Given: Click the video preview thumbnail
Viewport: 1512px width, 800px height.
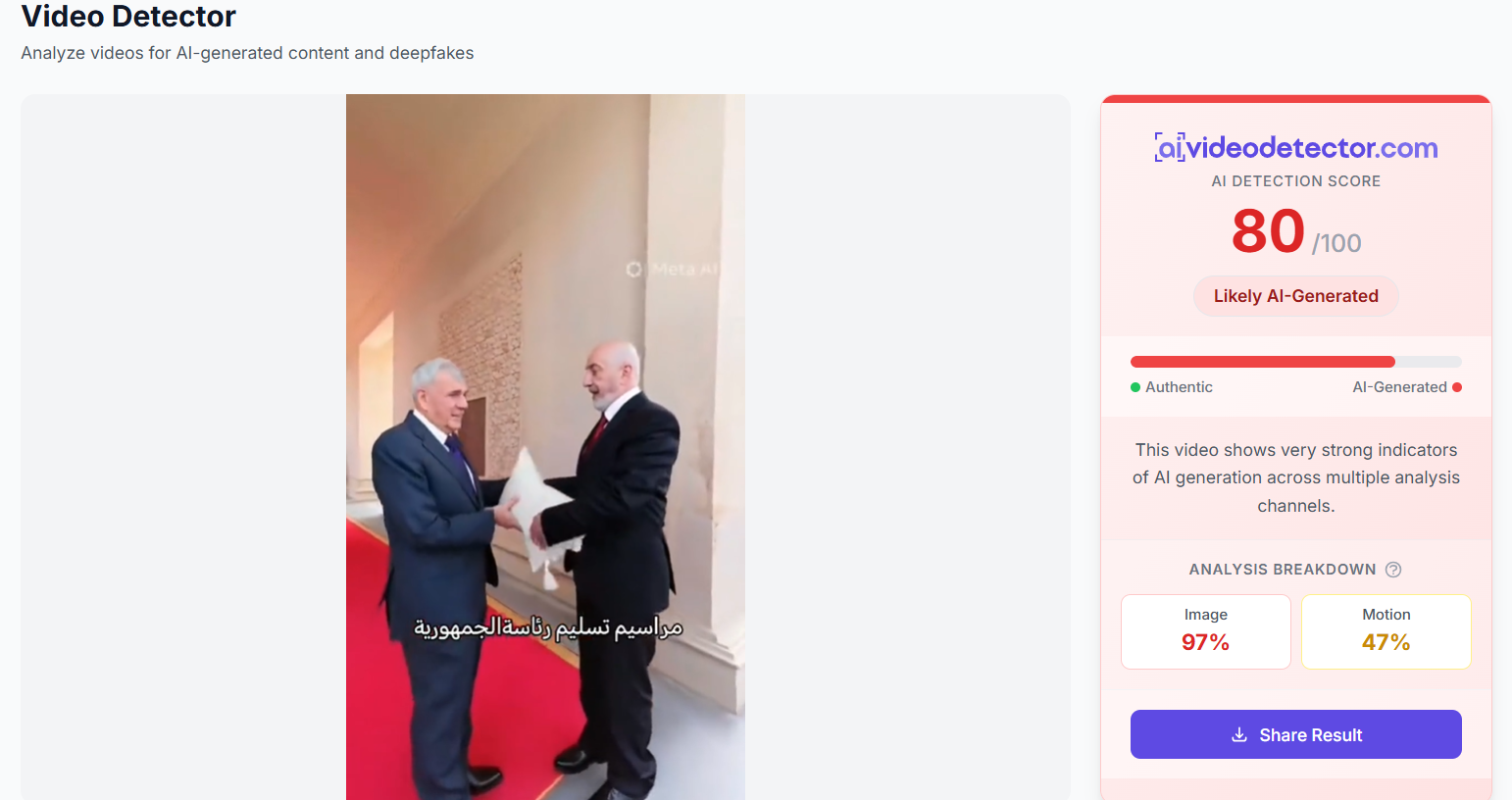Looking at the screenshot, I should pyautogui.click(x=545, y=447).
